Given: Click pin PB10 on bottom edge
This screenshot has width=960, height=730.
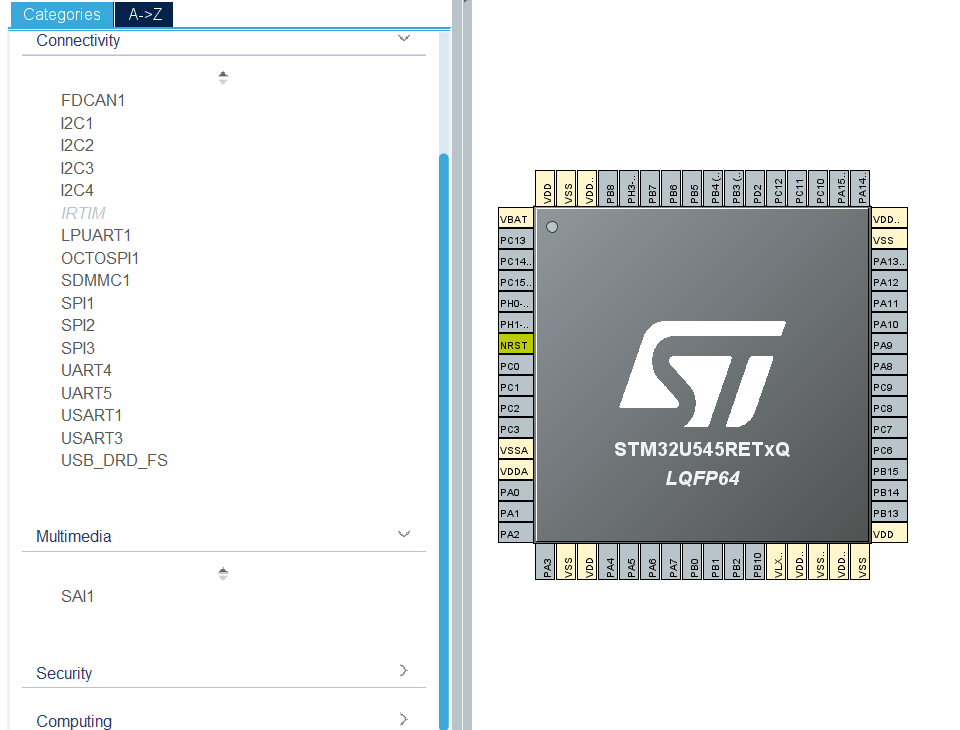Looking at the screenshot, I should tap(755, 562).
